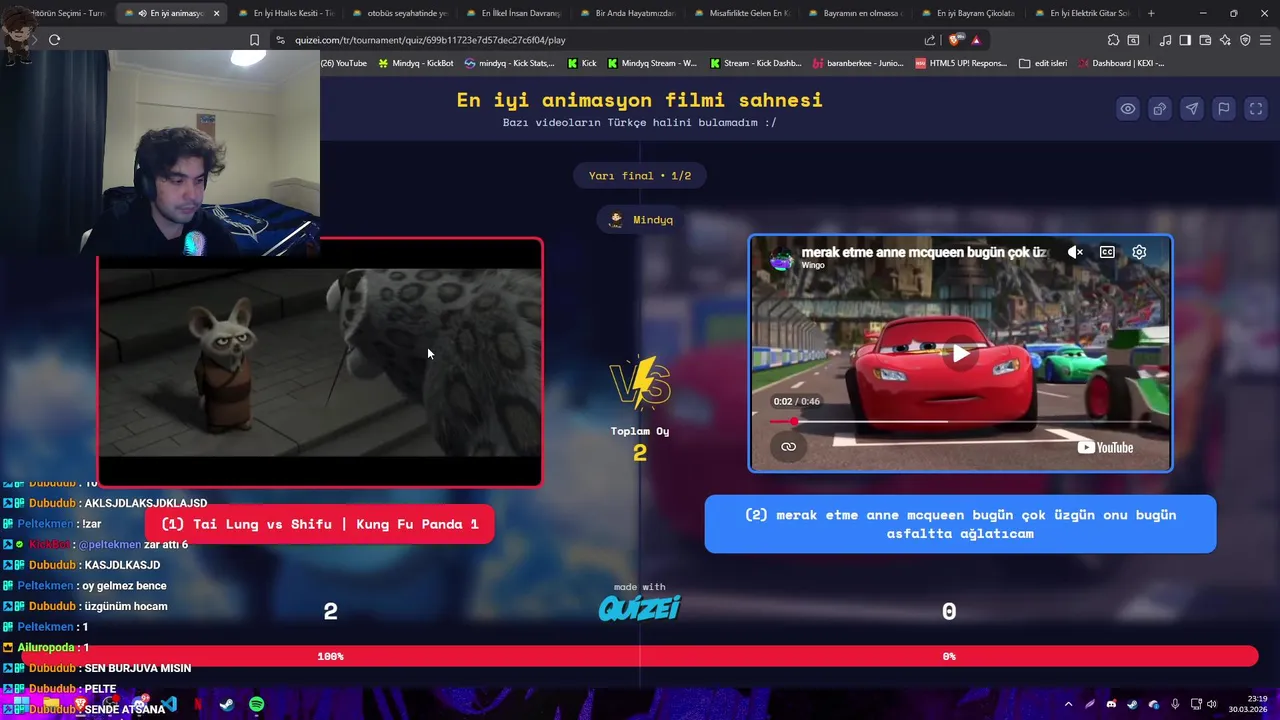The width and height of the screenshot is (1280, 720).
Task: Bookmark this page using the bookmark icon
Action: [254, 40]
